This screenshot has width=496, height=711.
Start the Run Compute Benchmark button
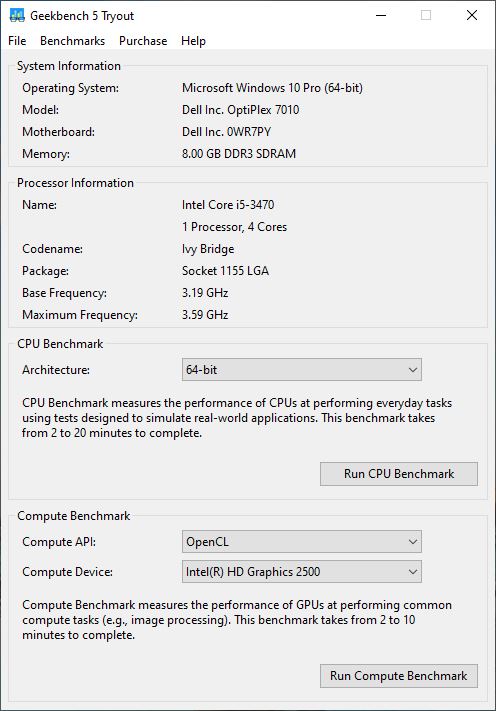pyautogui.click(x=399, y=676)
